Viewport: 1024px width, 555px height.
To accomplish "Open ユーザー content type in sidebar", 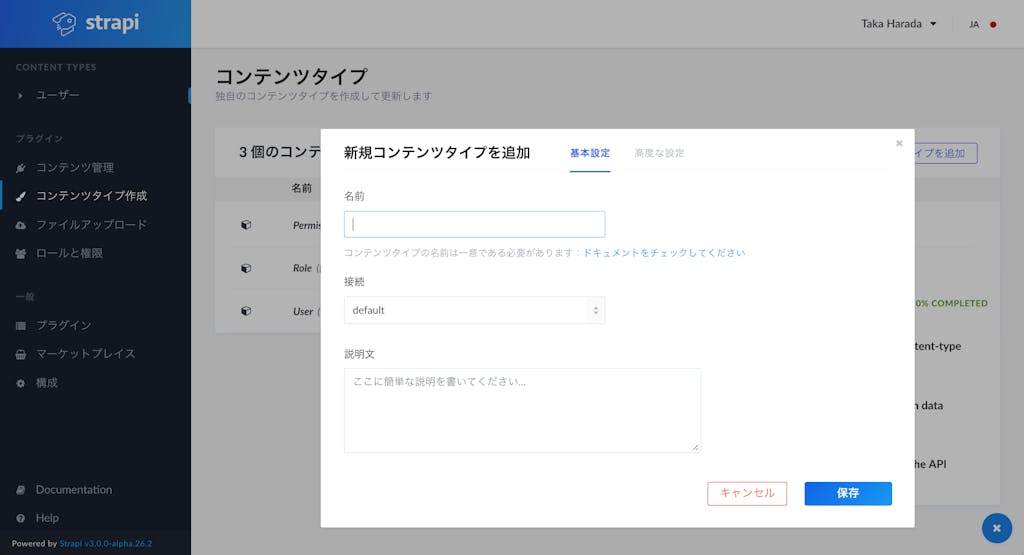I will [57, 95].
